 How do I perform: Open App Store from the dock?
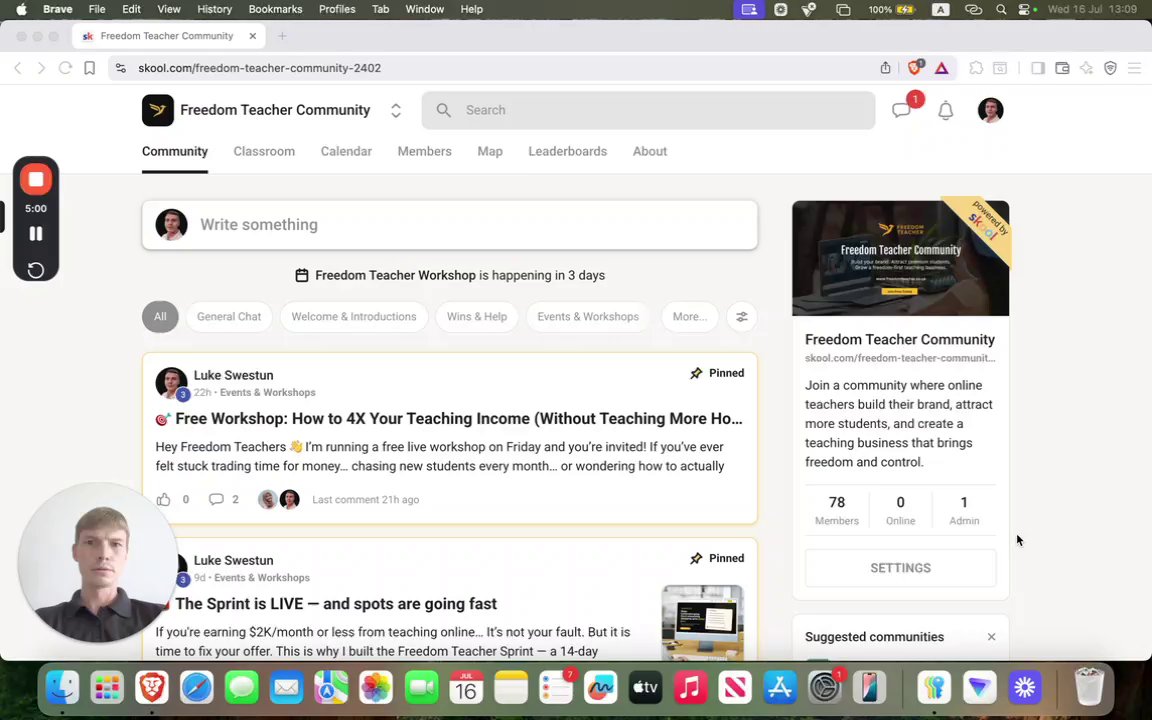point(780,688)
